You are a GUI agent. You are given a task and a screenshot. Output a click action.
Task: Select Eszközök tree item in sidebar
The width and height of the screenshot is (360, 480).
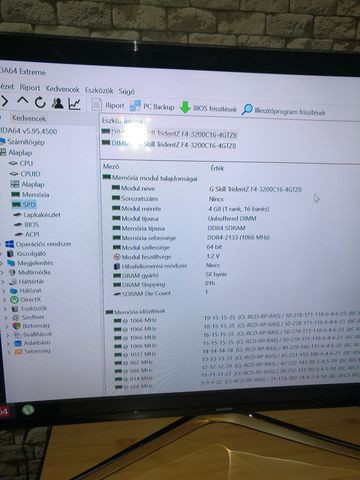29,308
